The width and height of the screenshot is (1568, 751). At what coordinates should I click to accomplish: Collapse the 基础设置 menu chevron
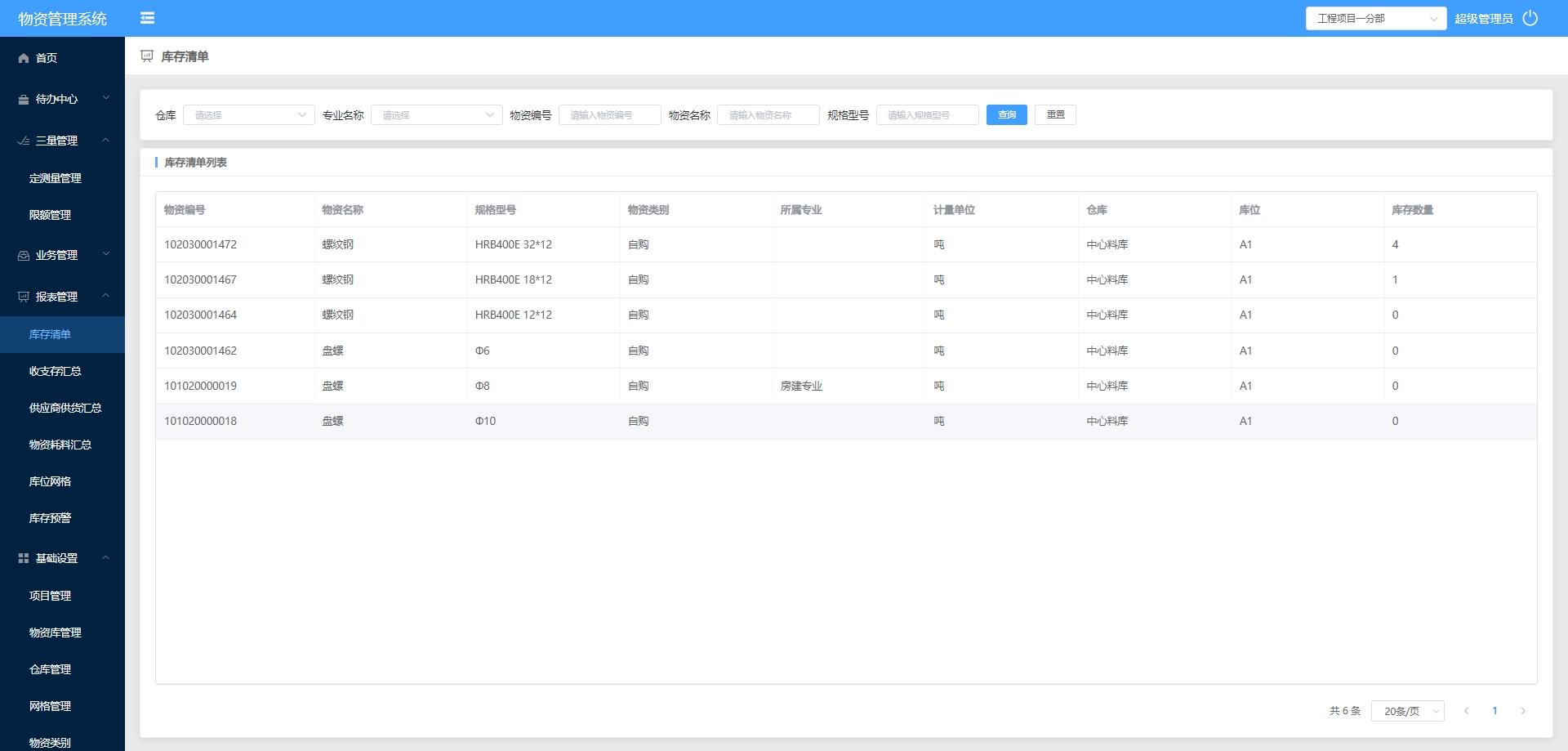click(105, 557)
